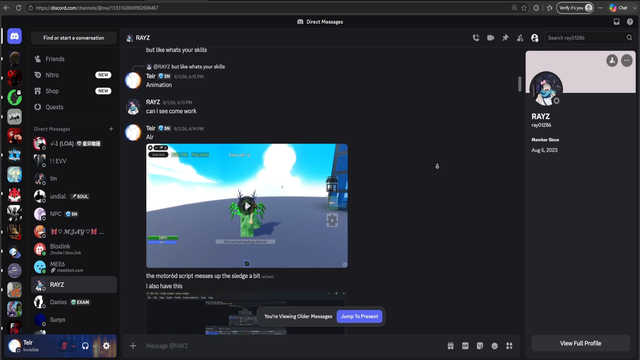Click Jump To Present
This screenshot has width=640, height=360.
pyautogui.click(x=360, y=316)
